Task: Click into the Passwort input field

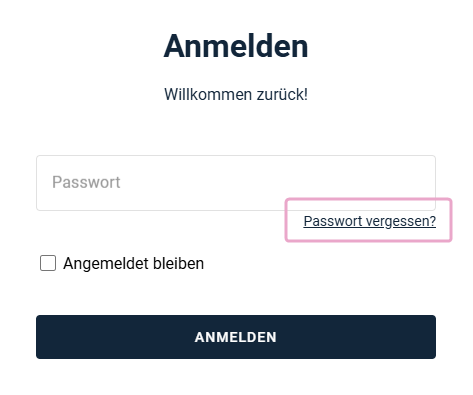Action: tap(236, 183)
